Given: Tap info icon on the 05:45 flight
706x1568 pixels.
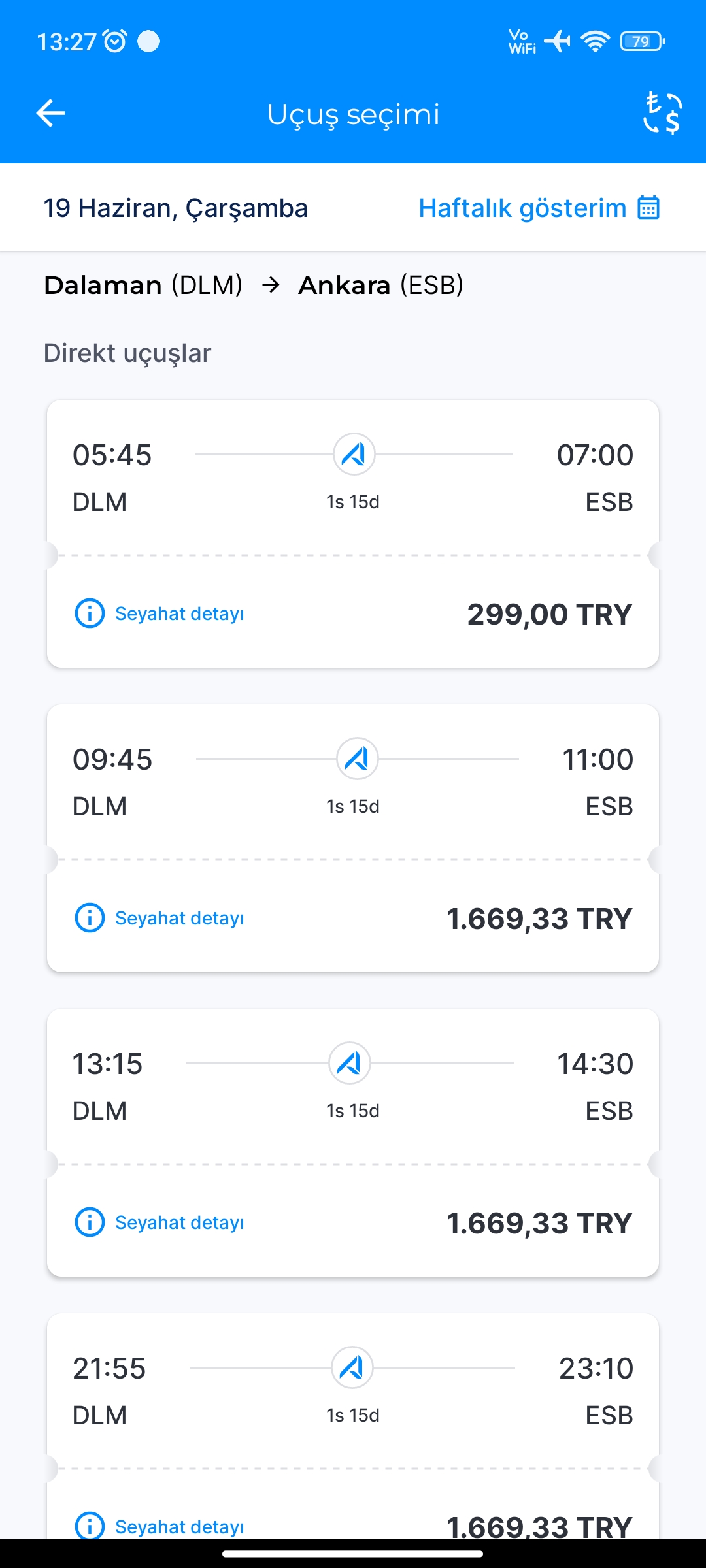Looking at the screenshot, I should (90, 613).
